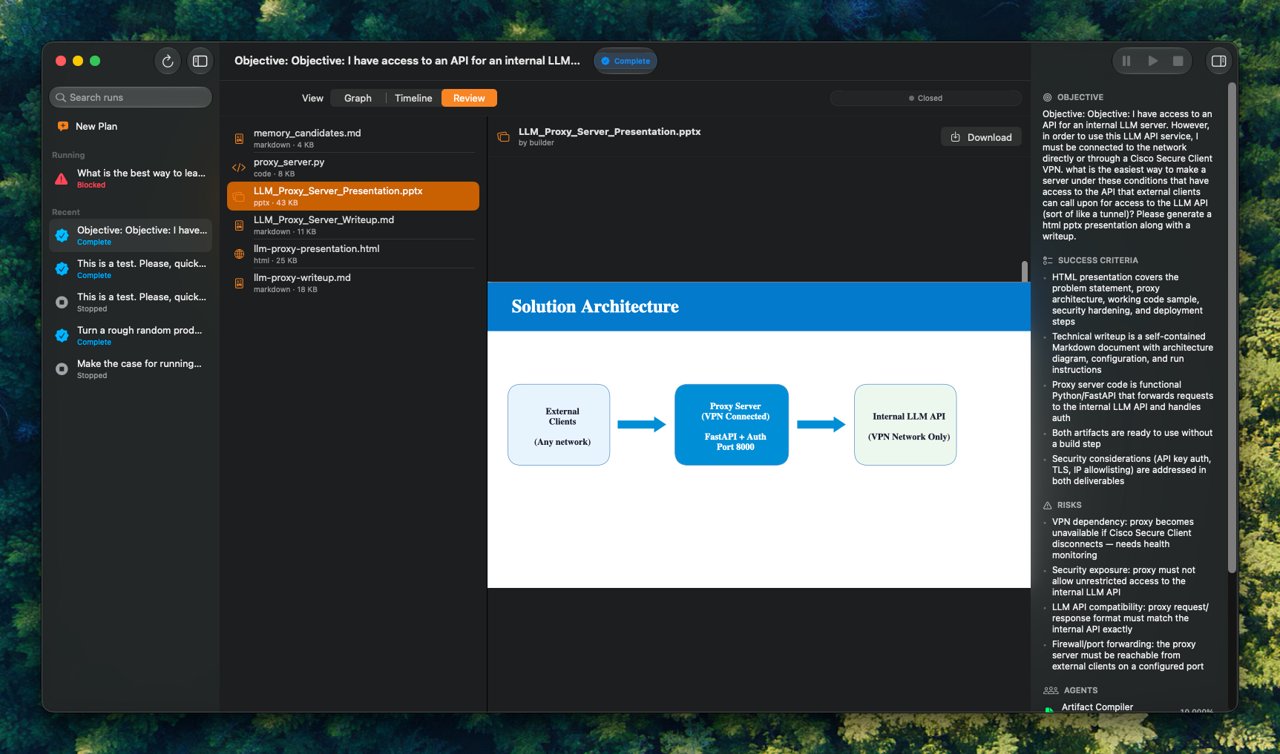Switch to the Timeline view tab
The width and height of the screenshot is (1280, 754).
click(413, 98)
